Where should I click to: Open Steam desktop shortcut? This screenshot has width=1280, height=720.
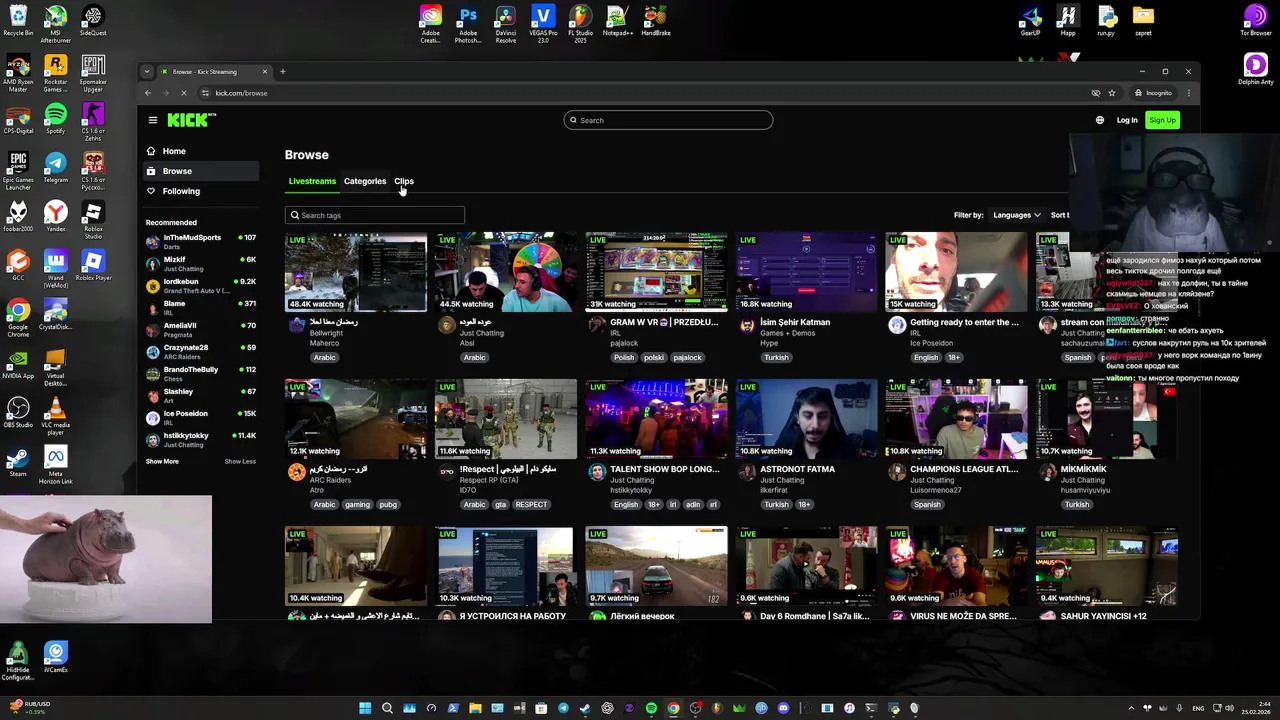coord(18,463)
